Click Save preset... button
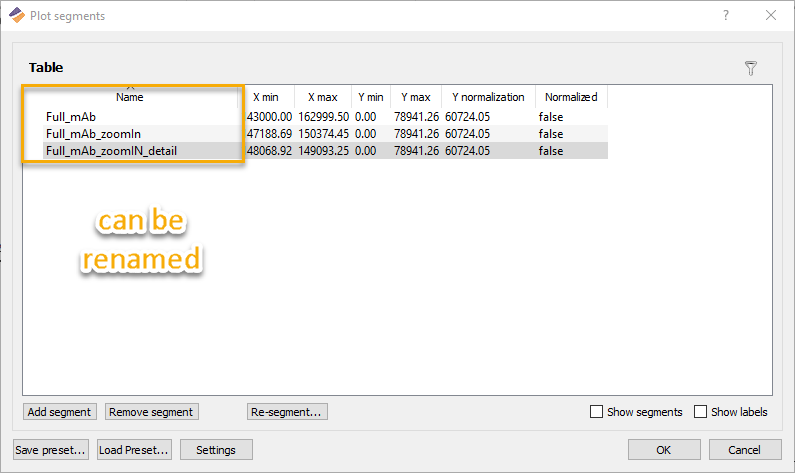The image size is (795, 473). [x=51, y=450]
